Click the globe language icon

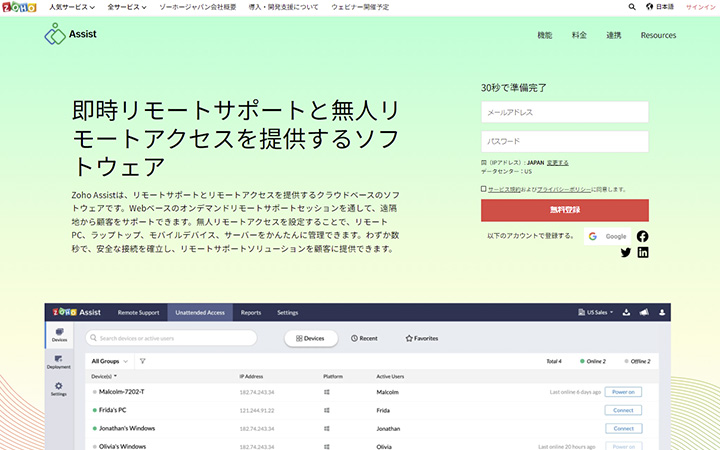click(x=649, y=7)
